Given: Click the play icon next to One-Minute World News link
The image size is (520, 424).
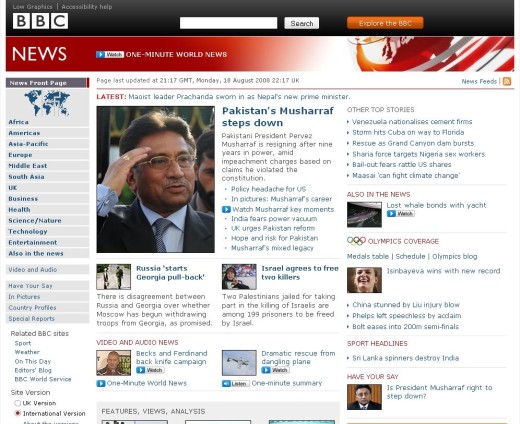Looking at the screenshot, I should [101, 383].
